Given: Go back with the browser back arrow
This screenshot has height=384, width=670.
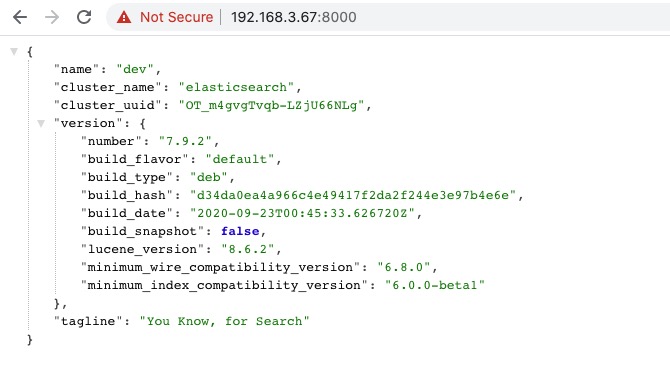Looking at the screenshot, I should point(20,17).
